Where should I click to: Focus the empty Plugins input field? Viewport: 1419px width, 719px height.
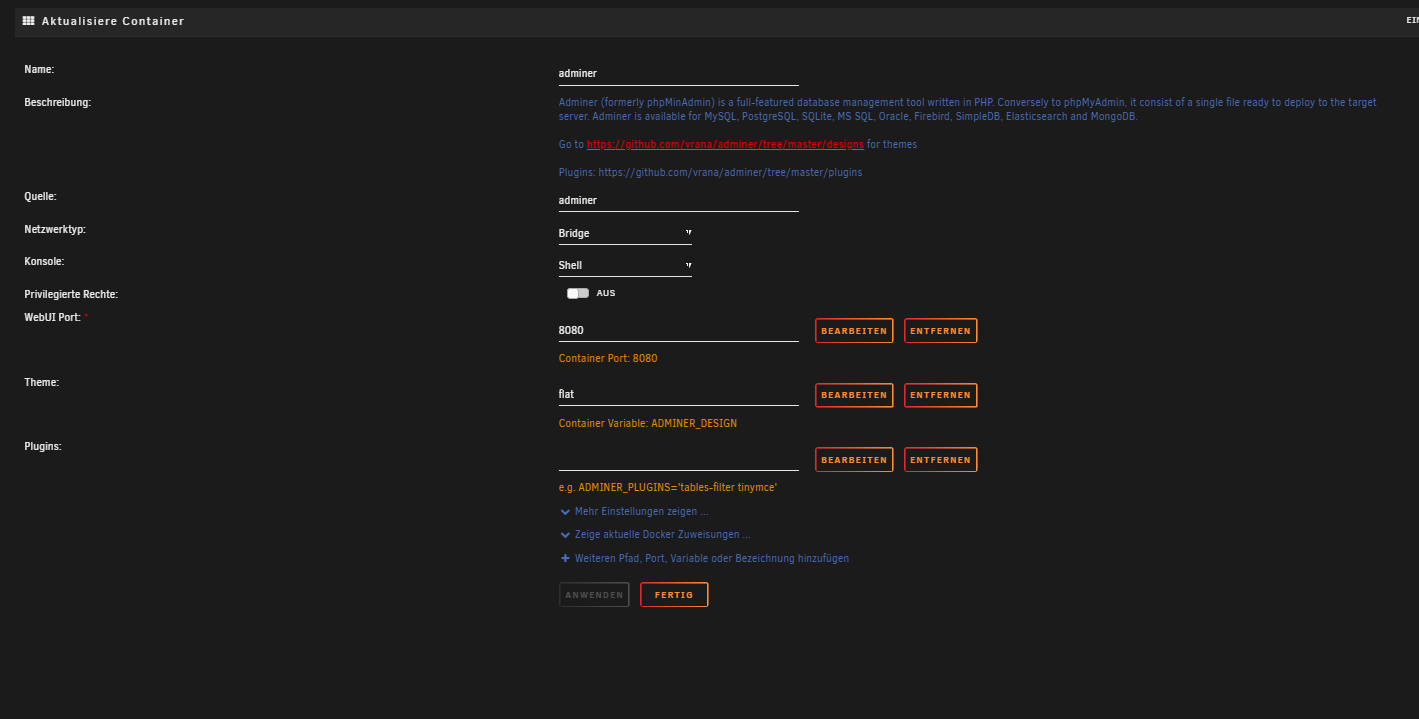(679, 459)
